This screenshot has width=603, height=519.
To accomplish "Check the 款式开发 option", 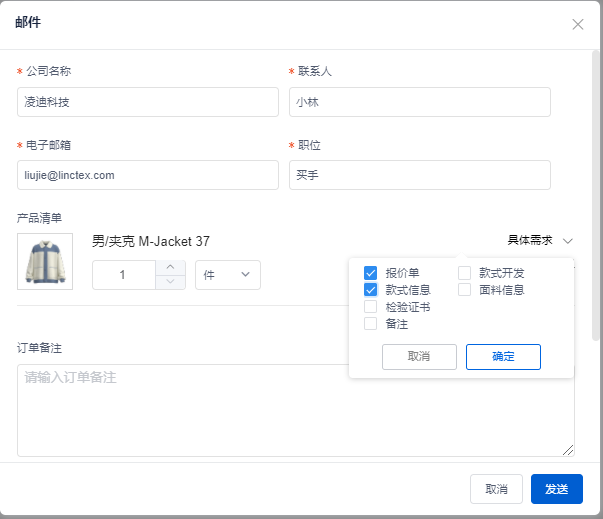I will coord(465,273).
